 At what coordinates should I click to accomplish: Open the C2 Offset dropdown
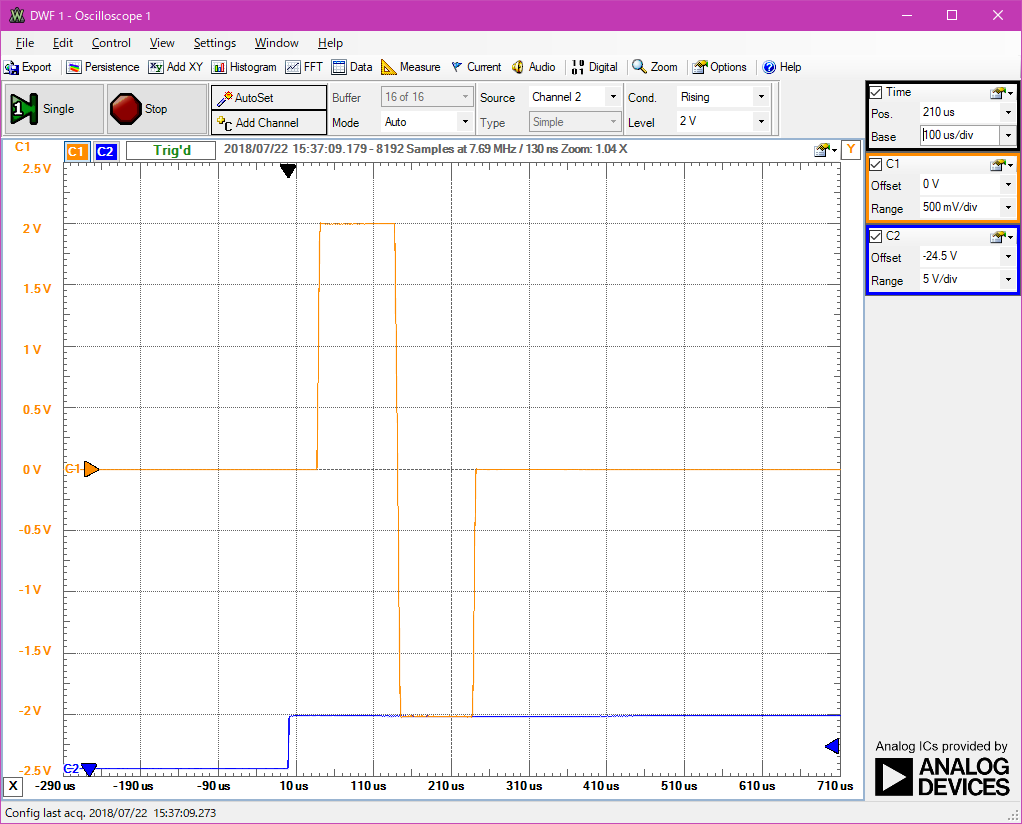tap(1008, 256)
